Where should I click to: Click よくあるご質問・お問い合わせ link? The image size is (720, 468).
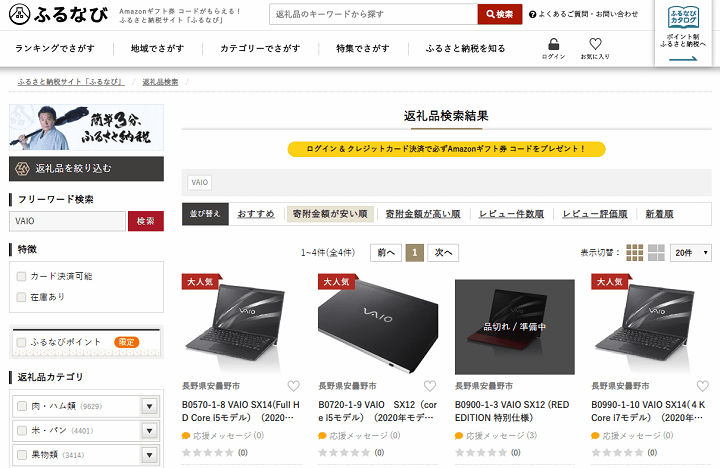[x=588, y=14]
